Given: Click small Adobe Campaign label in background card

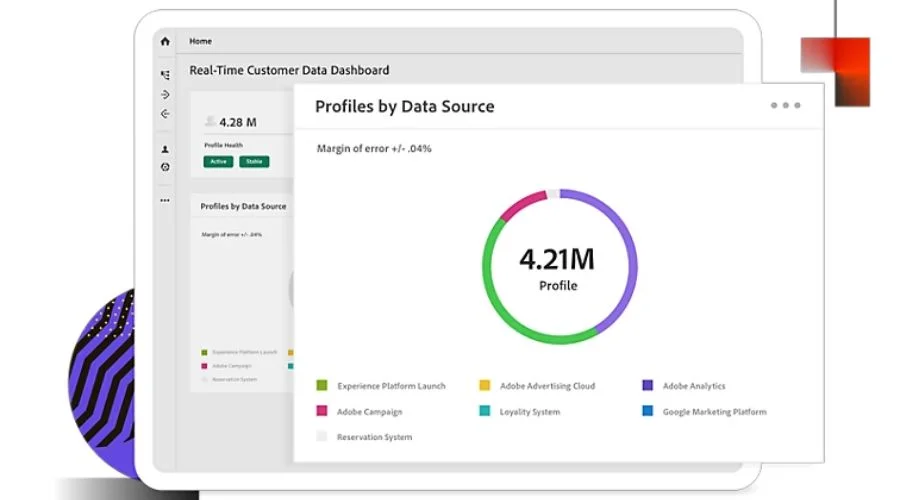Looking at the screenshot, I should pos(232,366).
